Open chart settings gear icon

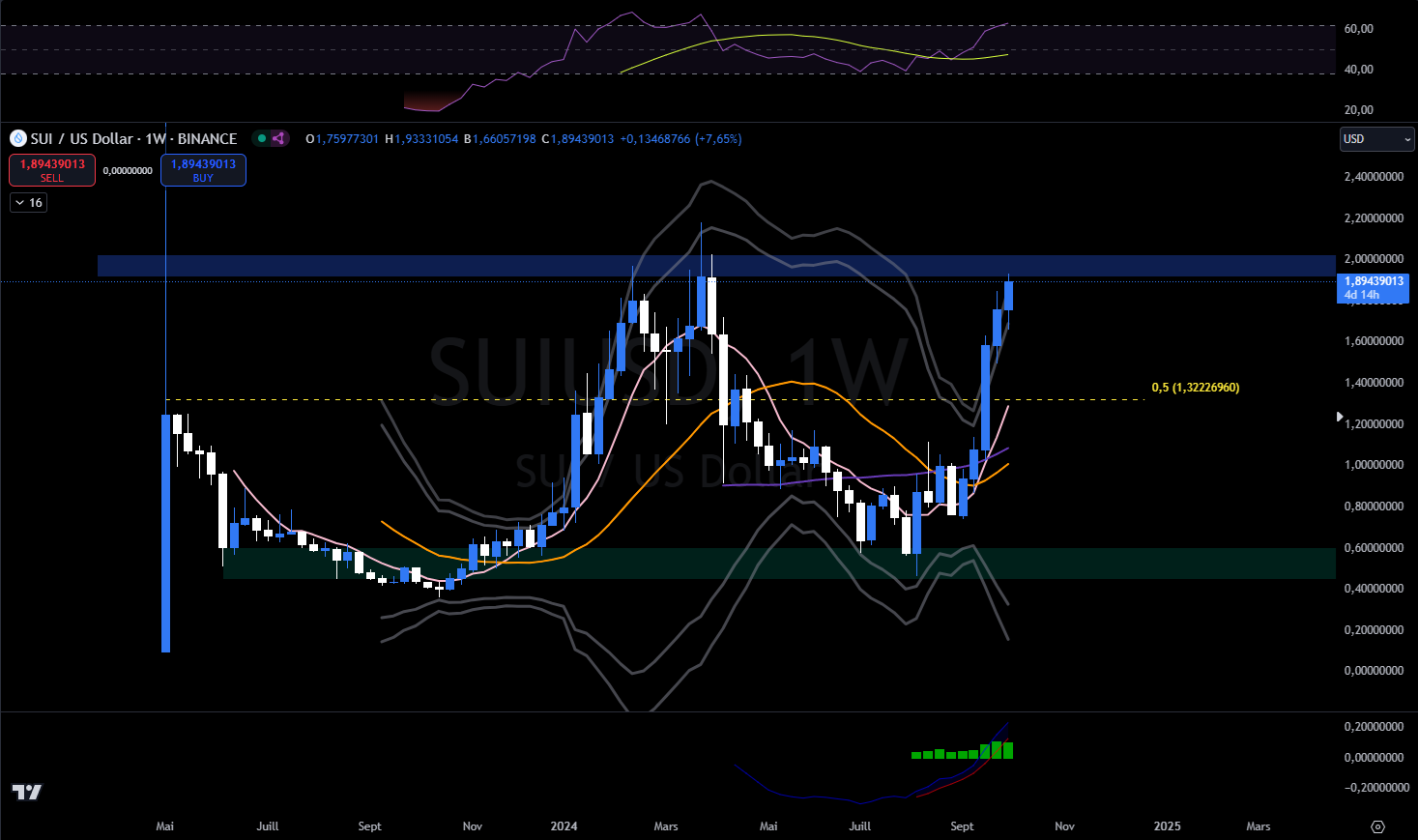[x=1377, y=826]
